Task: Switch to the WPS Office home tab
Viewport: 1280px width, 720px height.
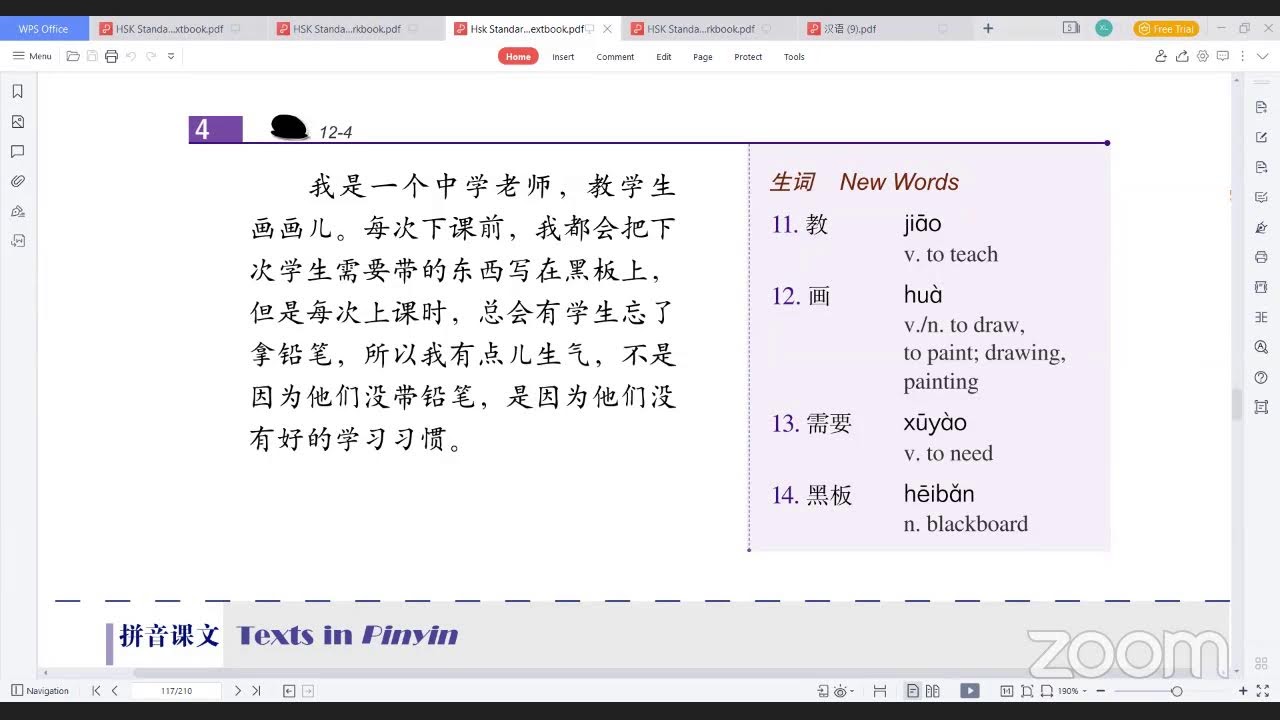Action: 44,29
